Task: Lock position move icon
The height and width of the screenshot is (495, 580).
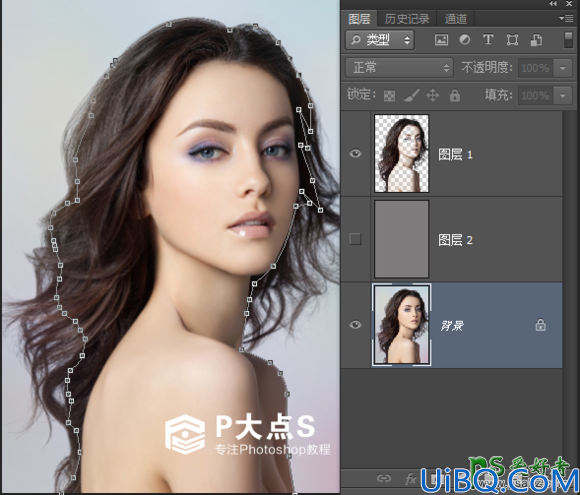Action: (x=432, y=95)
